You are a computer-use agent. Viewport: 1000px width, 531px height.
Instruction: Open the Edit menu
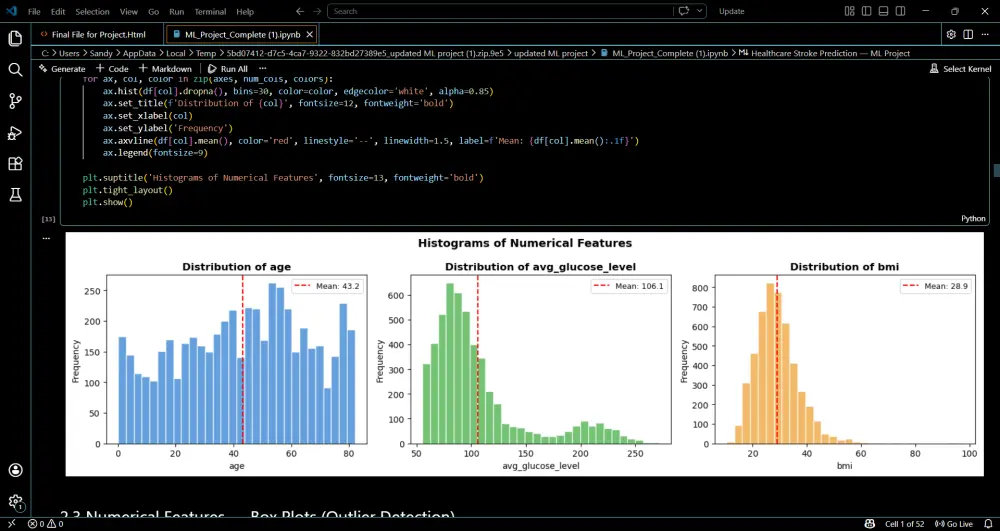pos(58,11)
